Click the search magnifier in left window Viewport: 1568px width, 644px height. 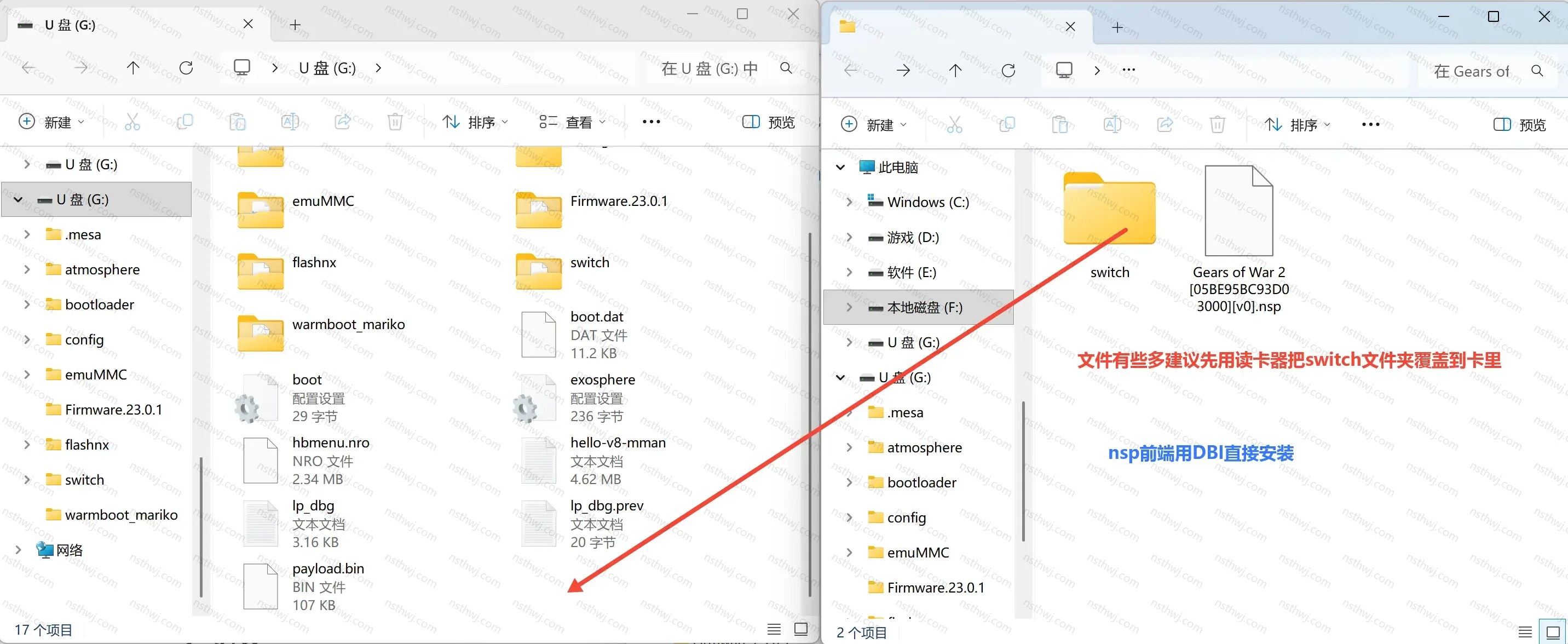[786, 68]
